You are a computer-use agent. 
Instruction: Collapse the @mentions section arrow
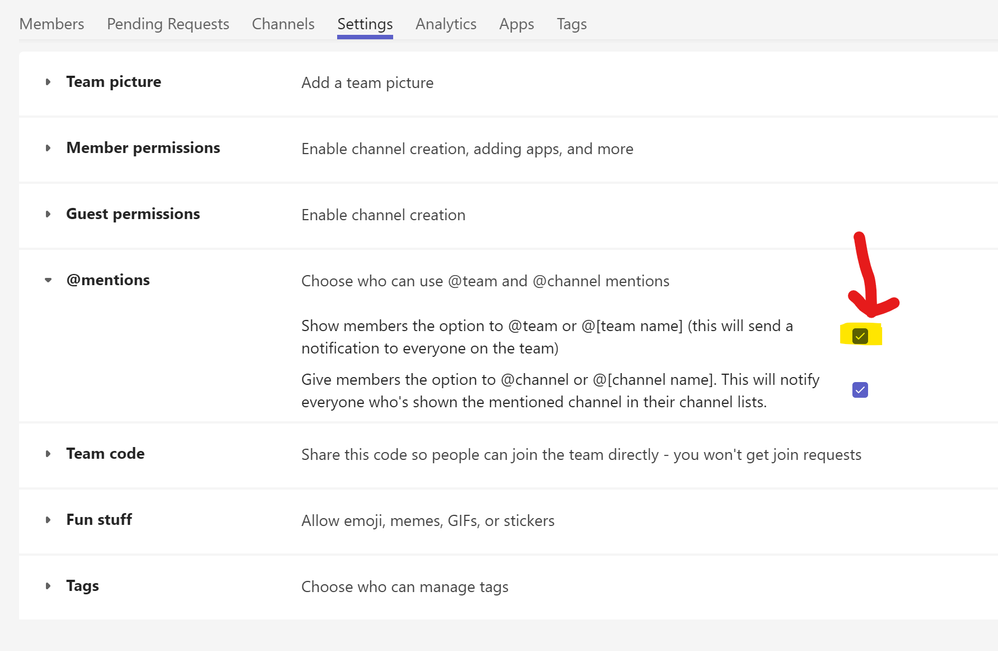(48, 281)
